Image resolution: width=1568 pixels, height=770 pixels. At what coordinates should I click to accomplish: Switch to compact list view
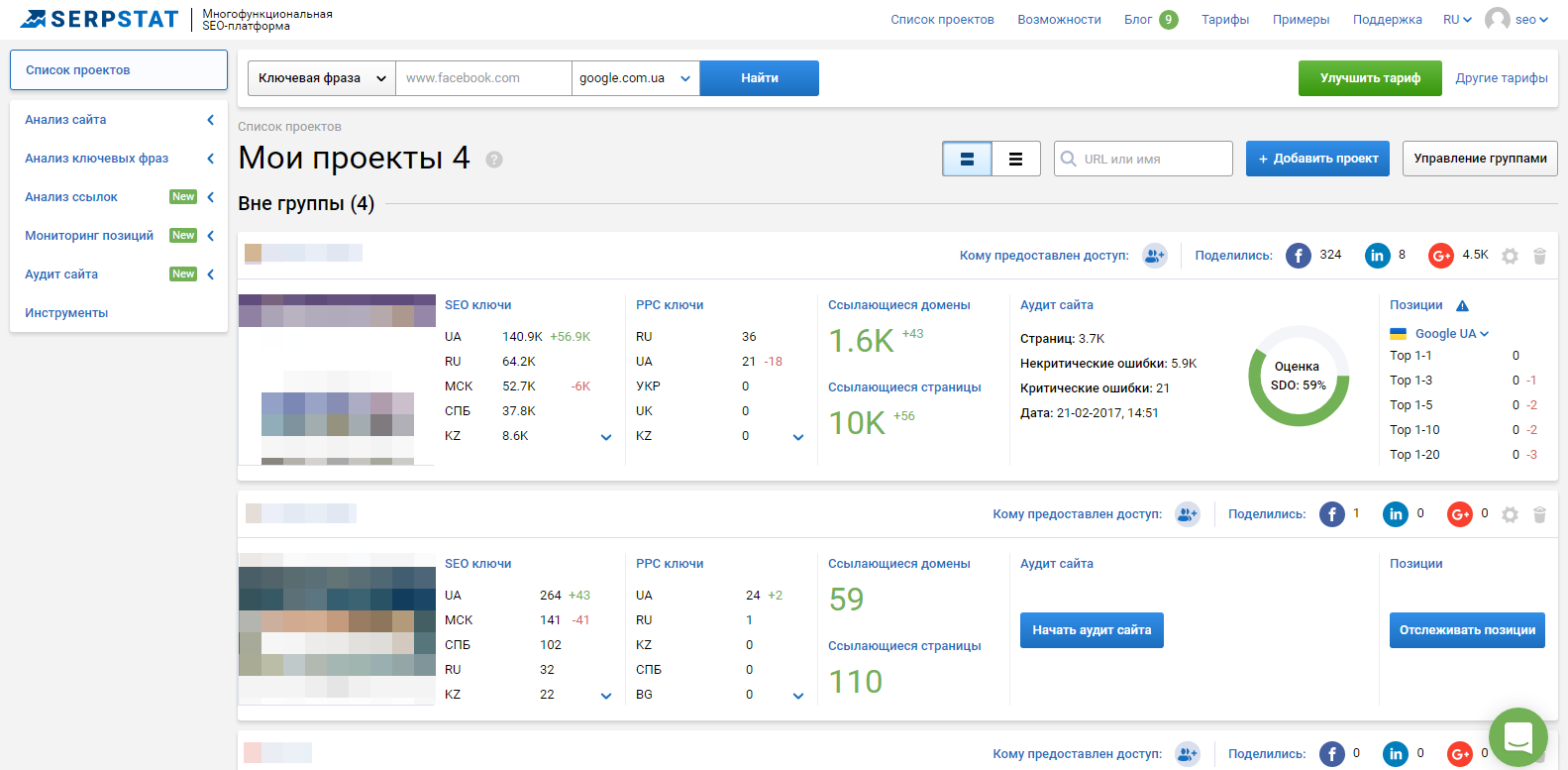(1015, 159)
